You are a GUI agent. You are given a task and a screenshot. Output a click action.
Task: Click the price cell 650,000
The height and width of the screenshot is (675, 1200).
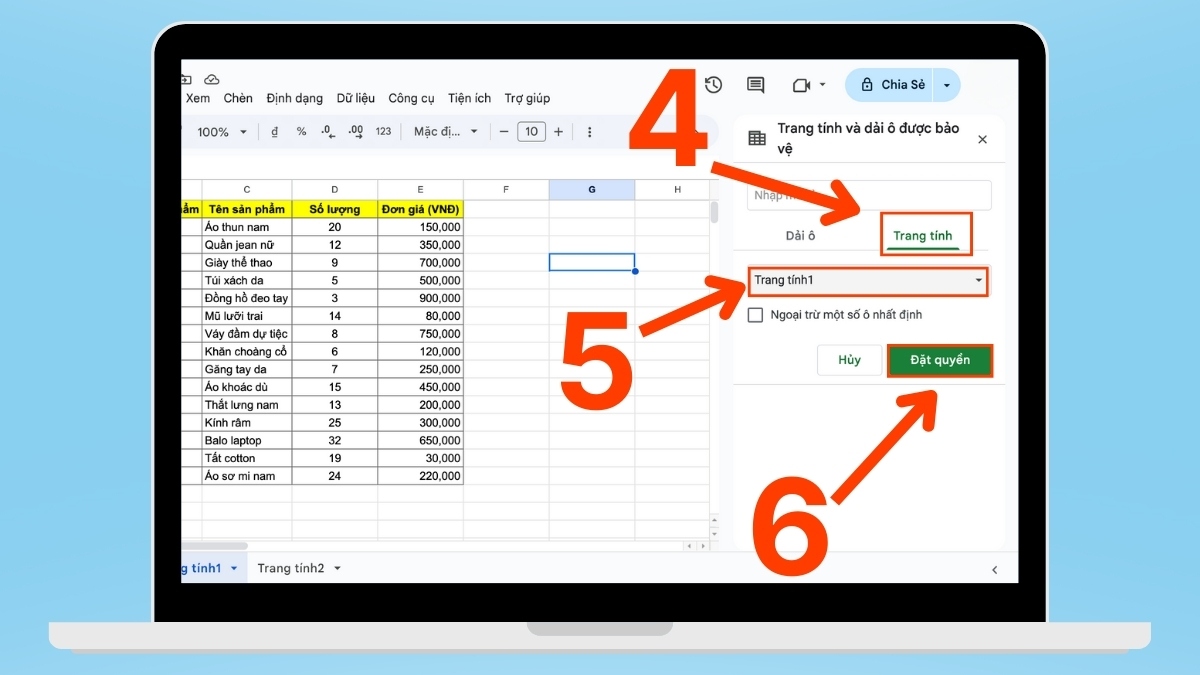[421, 440]
